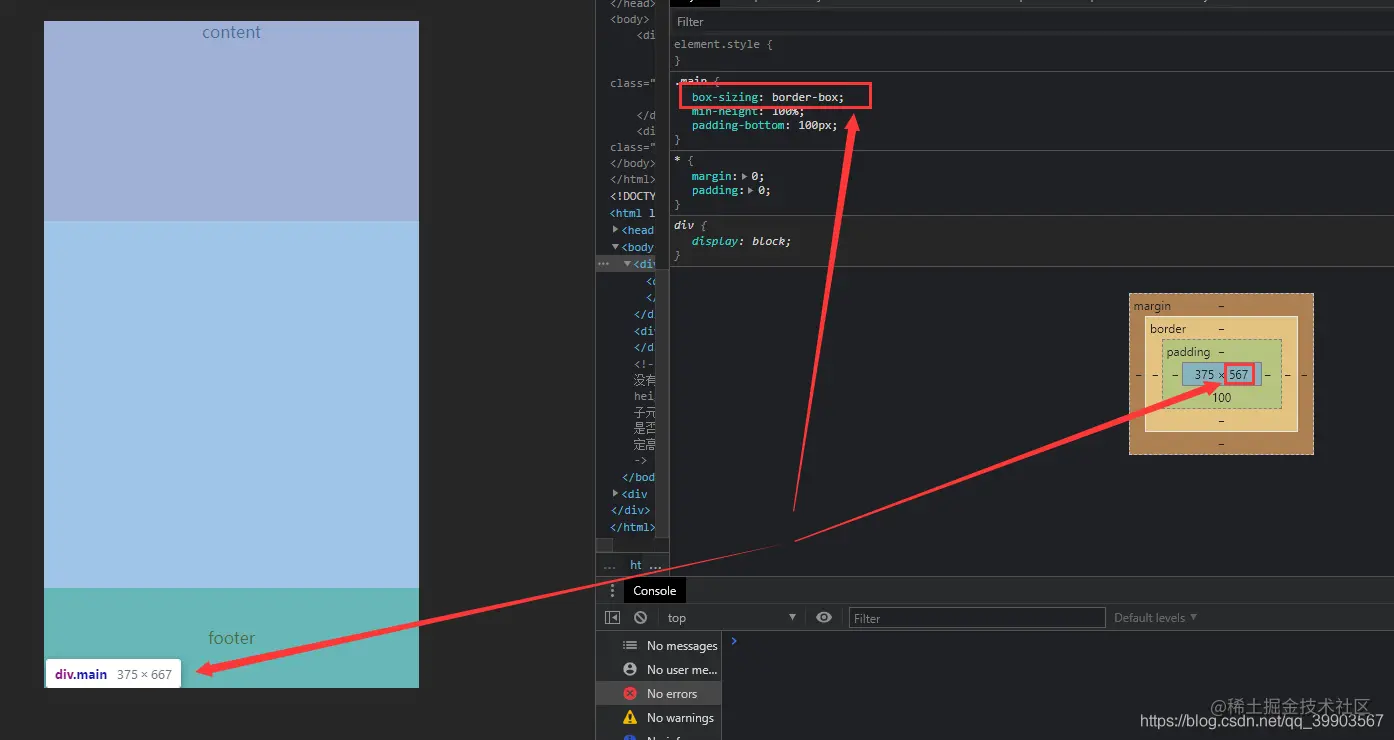The width and height of the screenshot is (1394, 740).
Task: Open the Default levels dropdown
Action: [1155, 618]
